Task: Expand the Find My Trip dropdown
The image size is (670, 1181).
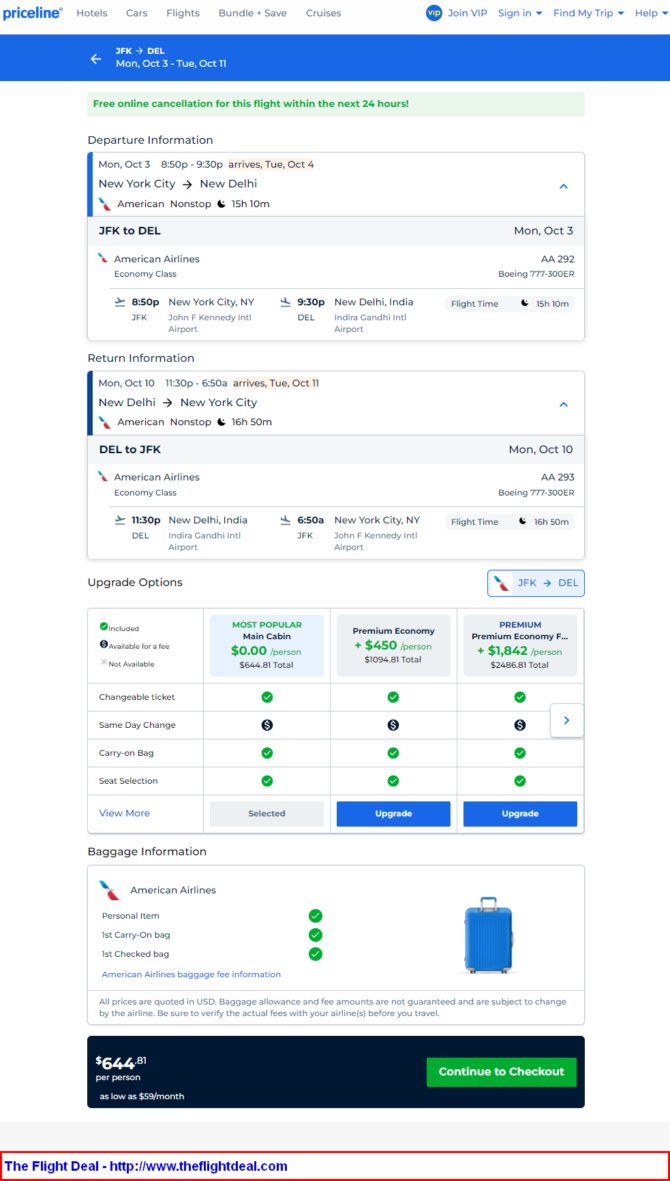Action: pyautogui.click(x=589, y=13)
